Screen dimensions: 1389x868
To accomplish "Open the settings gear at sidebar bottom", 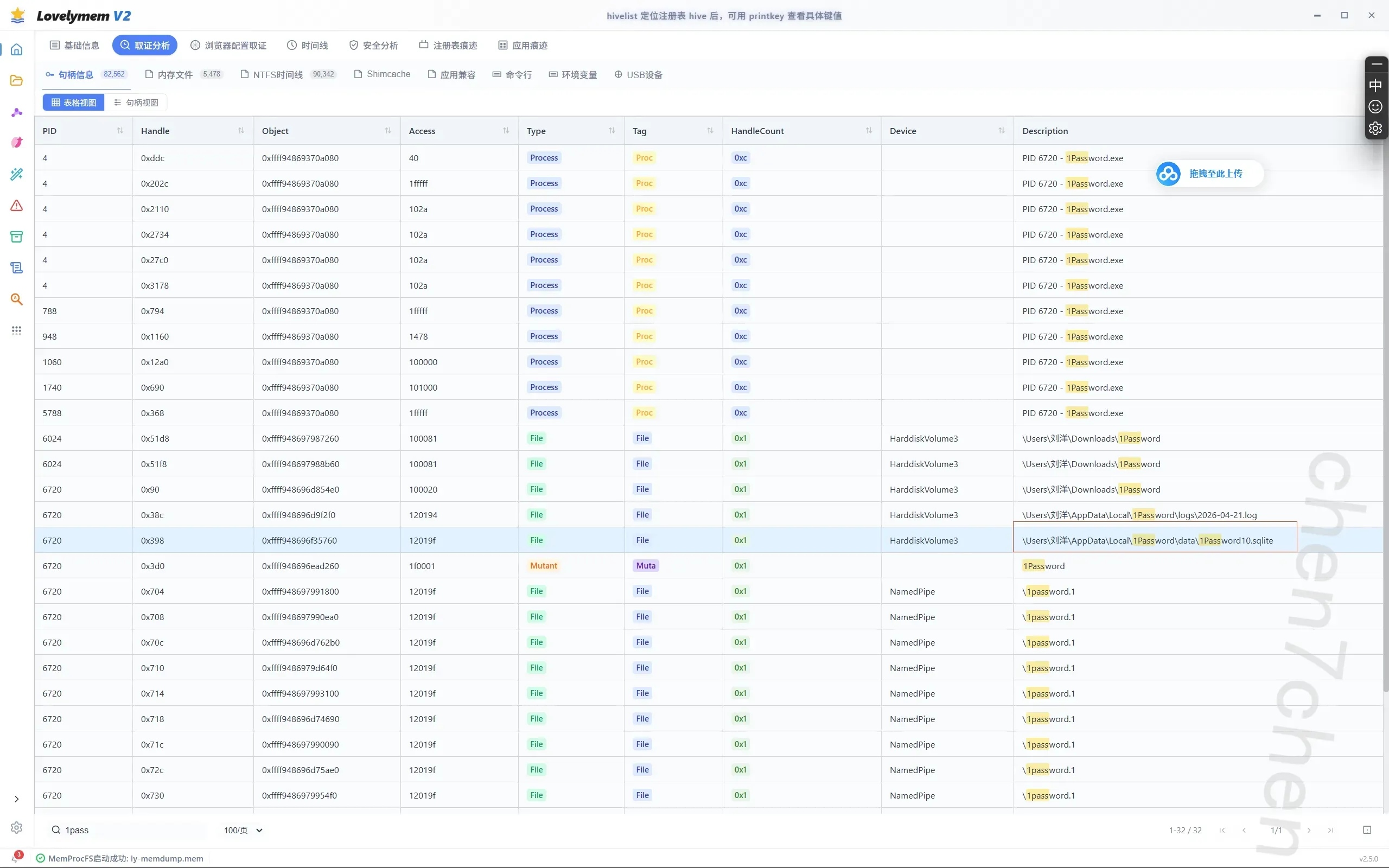I will (17, 827).
